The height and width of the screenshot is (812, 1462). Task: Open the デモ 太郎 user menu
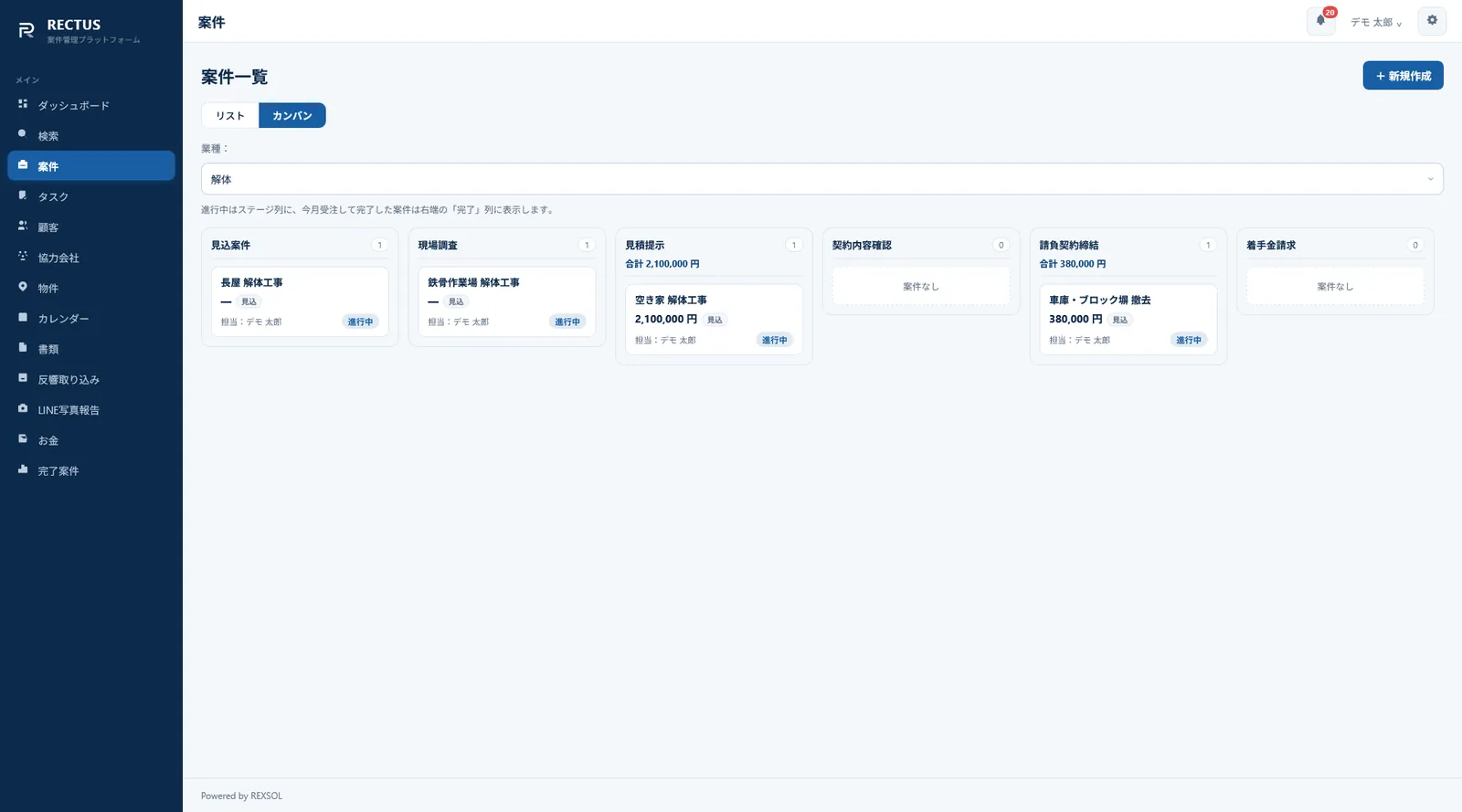1376,22
